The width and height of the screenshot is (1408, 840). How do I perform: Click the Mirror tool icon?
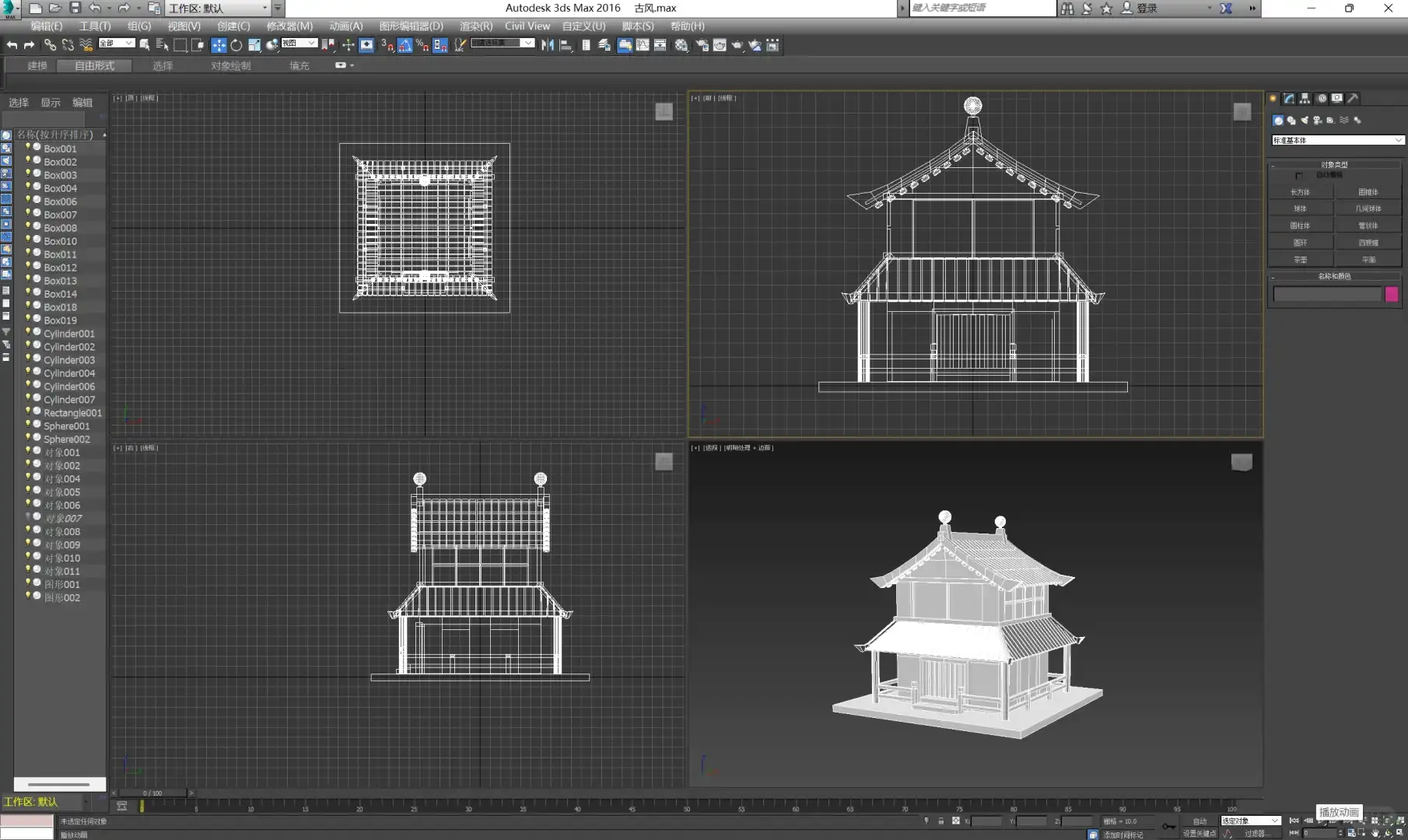point(548,45)
